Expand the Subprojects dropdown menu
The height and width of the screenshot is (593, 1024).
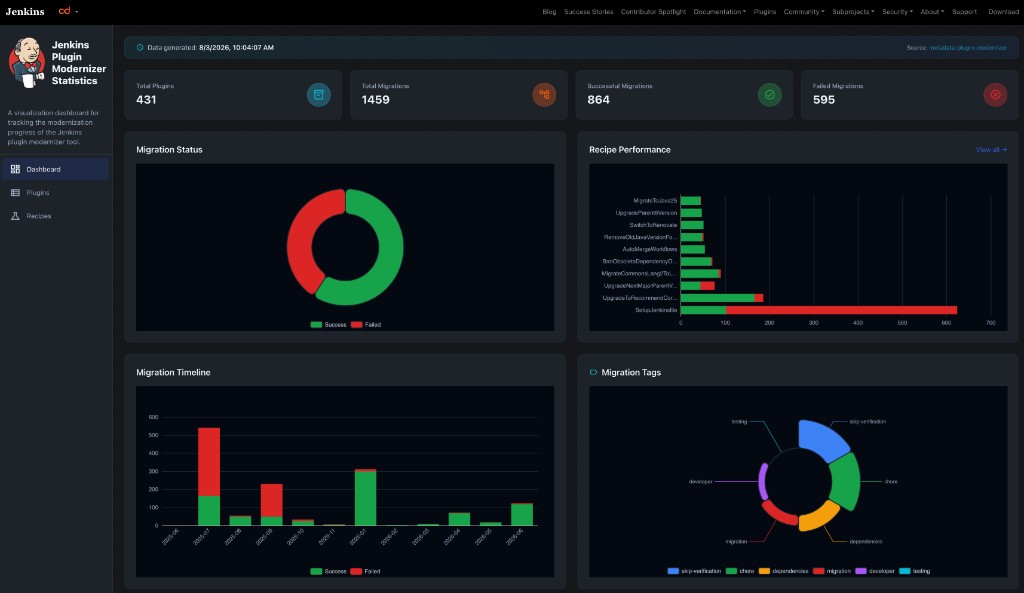click(x=853, y=12)
